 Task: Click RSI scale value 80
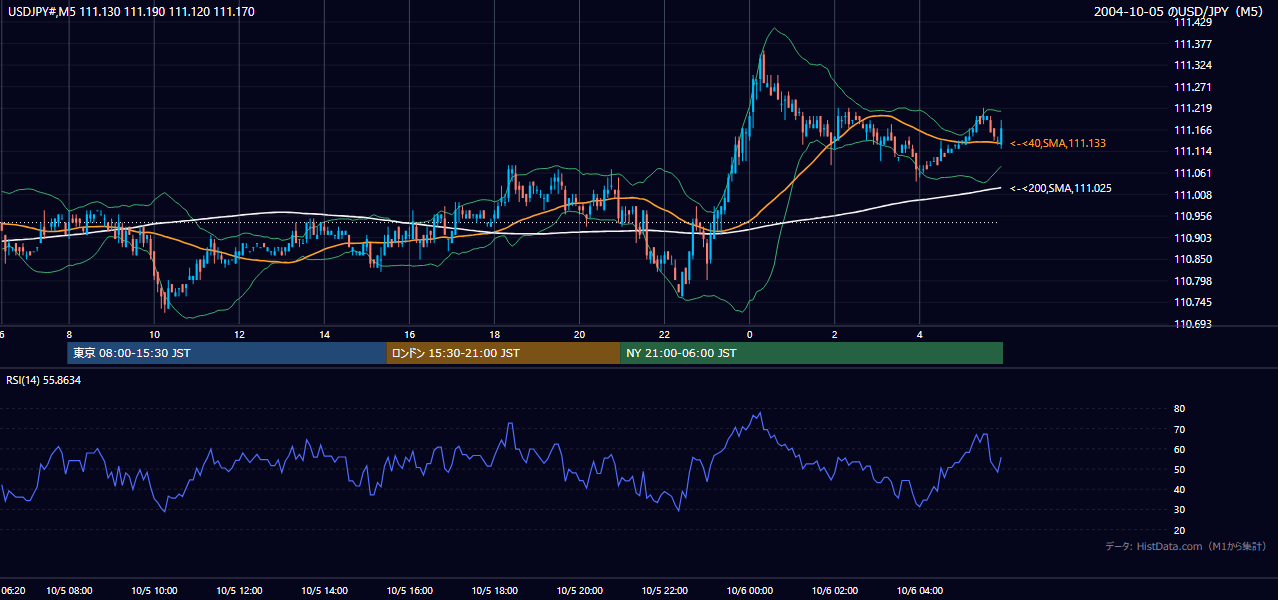click(x=1180, y=409)
